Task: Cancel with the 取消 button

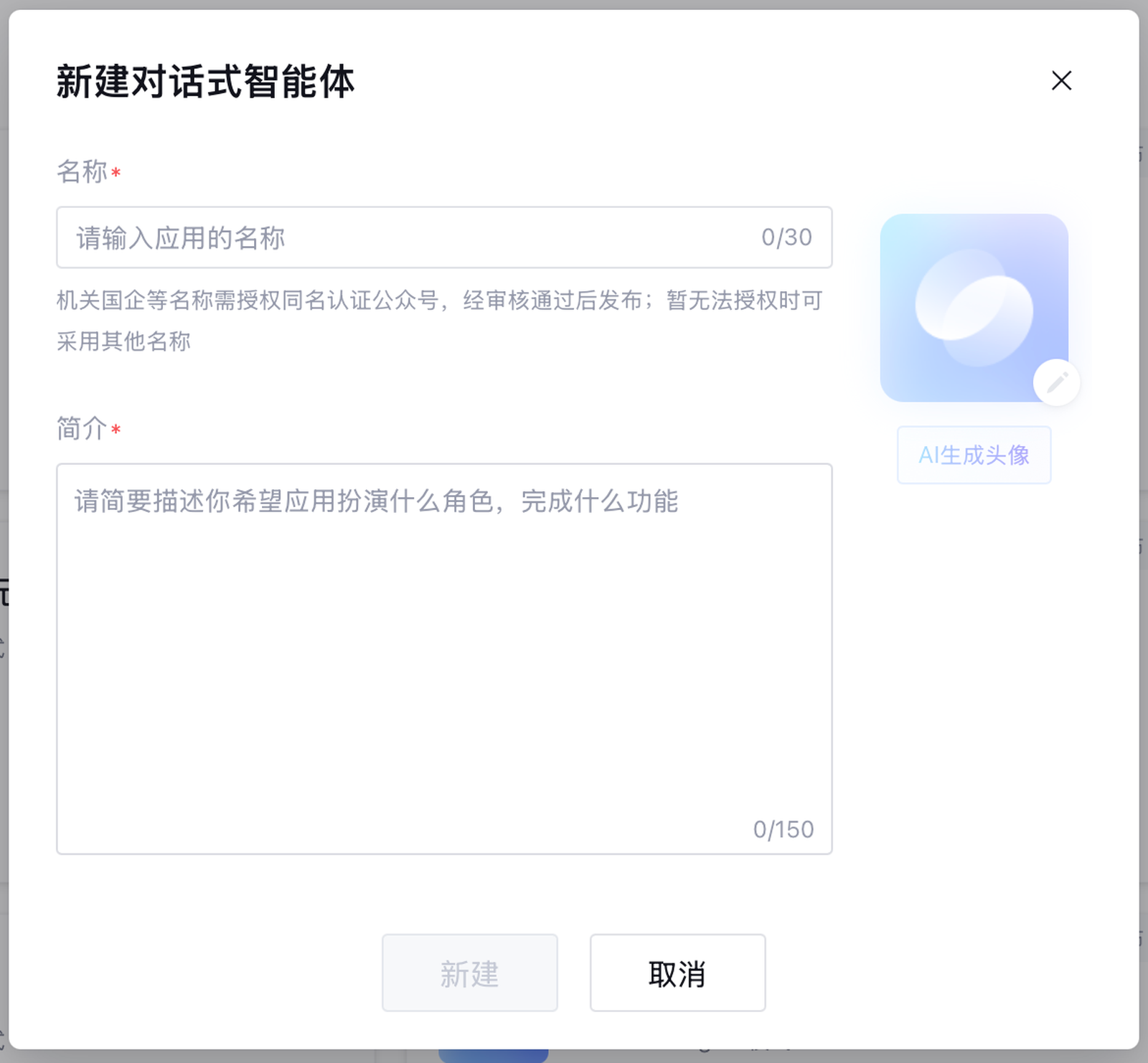Action: pos(677,973)
